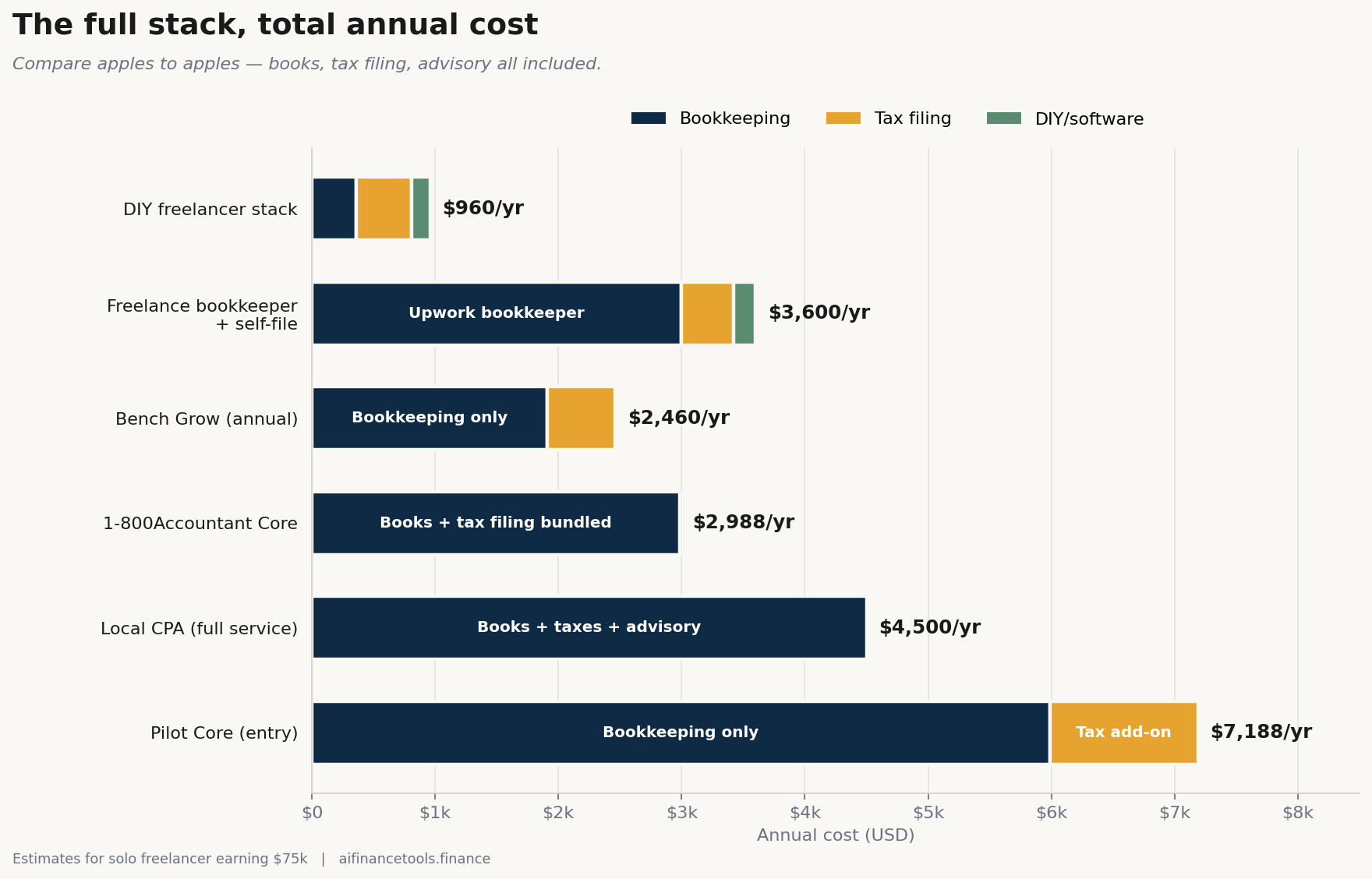The image size is (1372, 879).
Task: Open the 'aifinancetools.finance' source link
Action: (x=415, y=859)
